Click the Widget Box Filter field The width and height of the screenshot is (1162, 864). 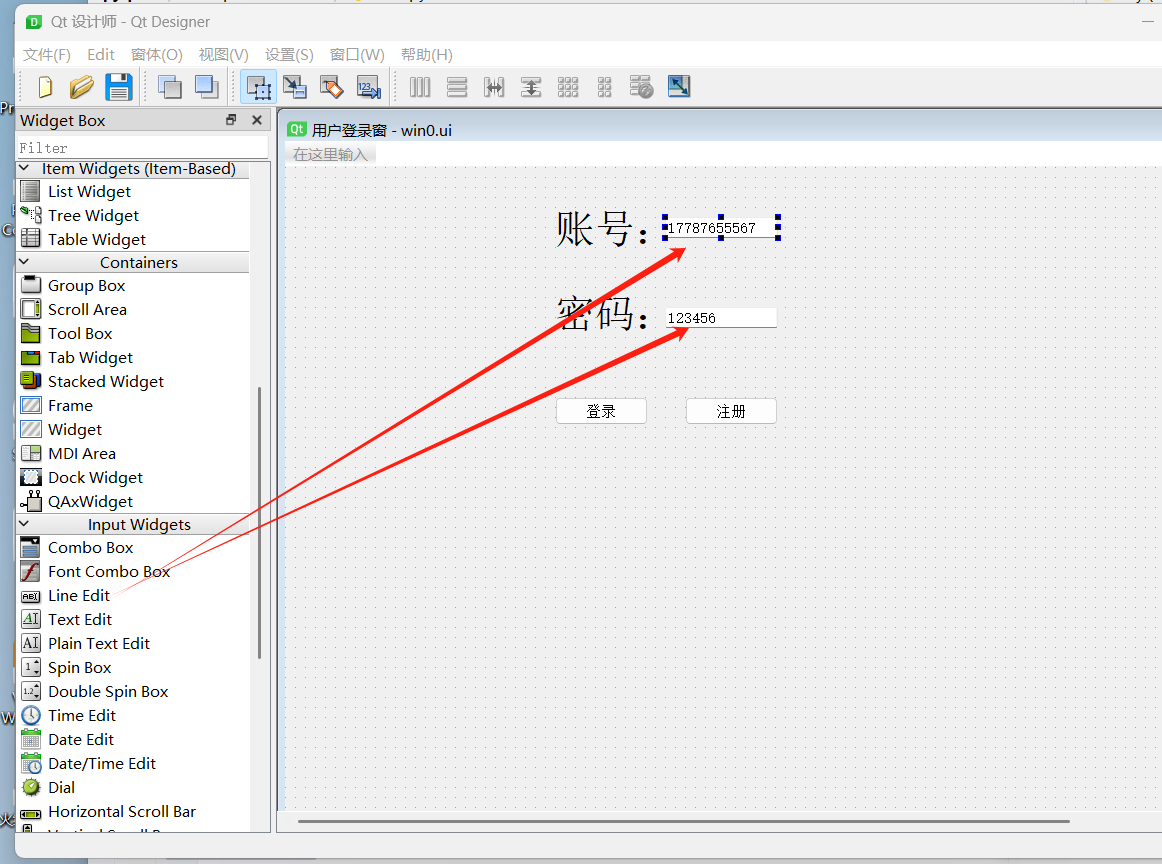point(142,147)
